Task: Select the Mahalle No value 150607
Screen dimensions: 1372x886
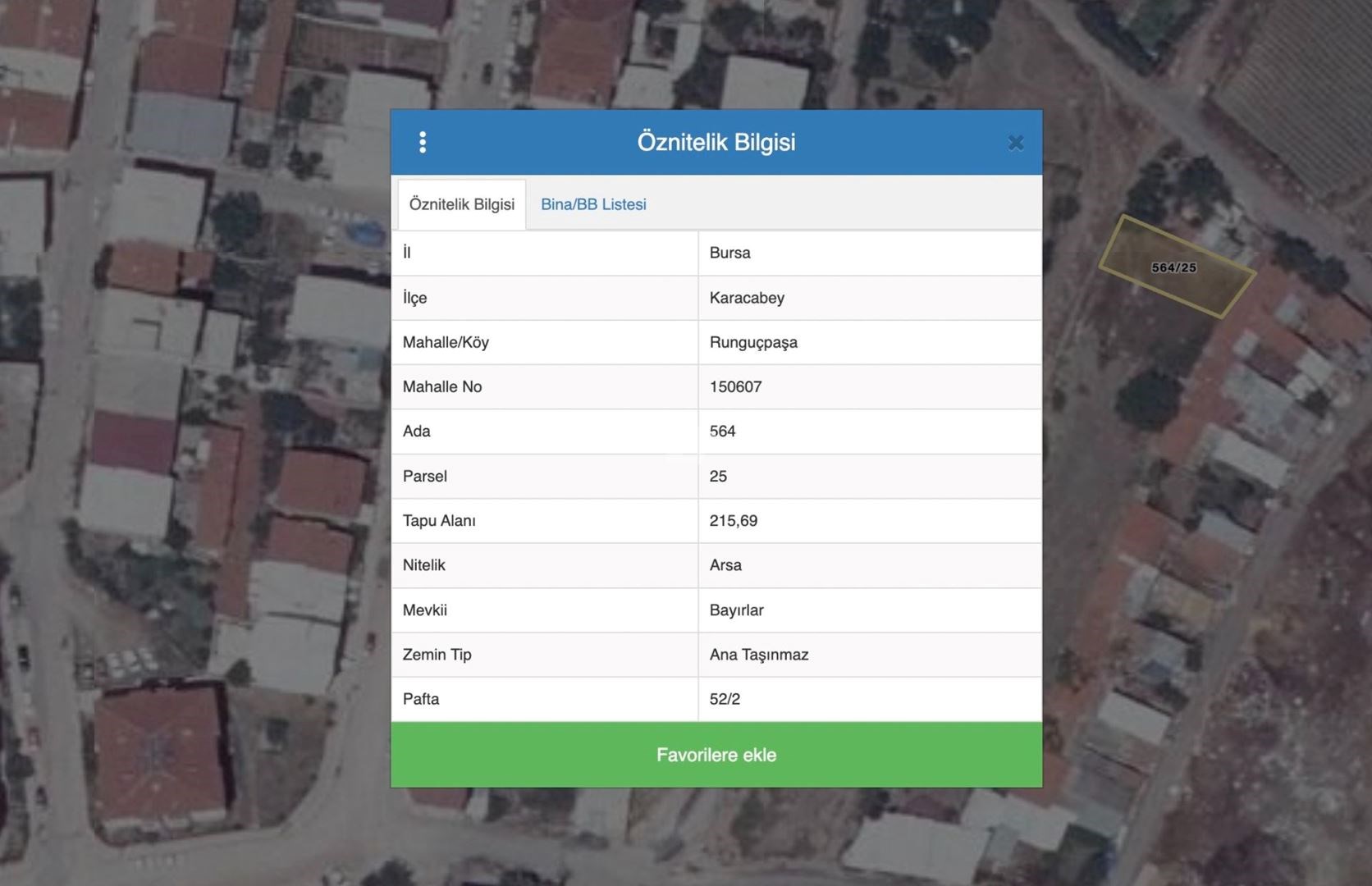Action: tap(735, 386)
